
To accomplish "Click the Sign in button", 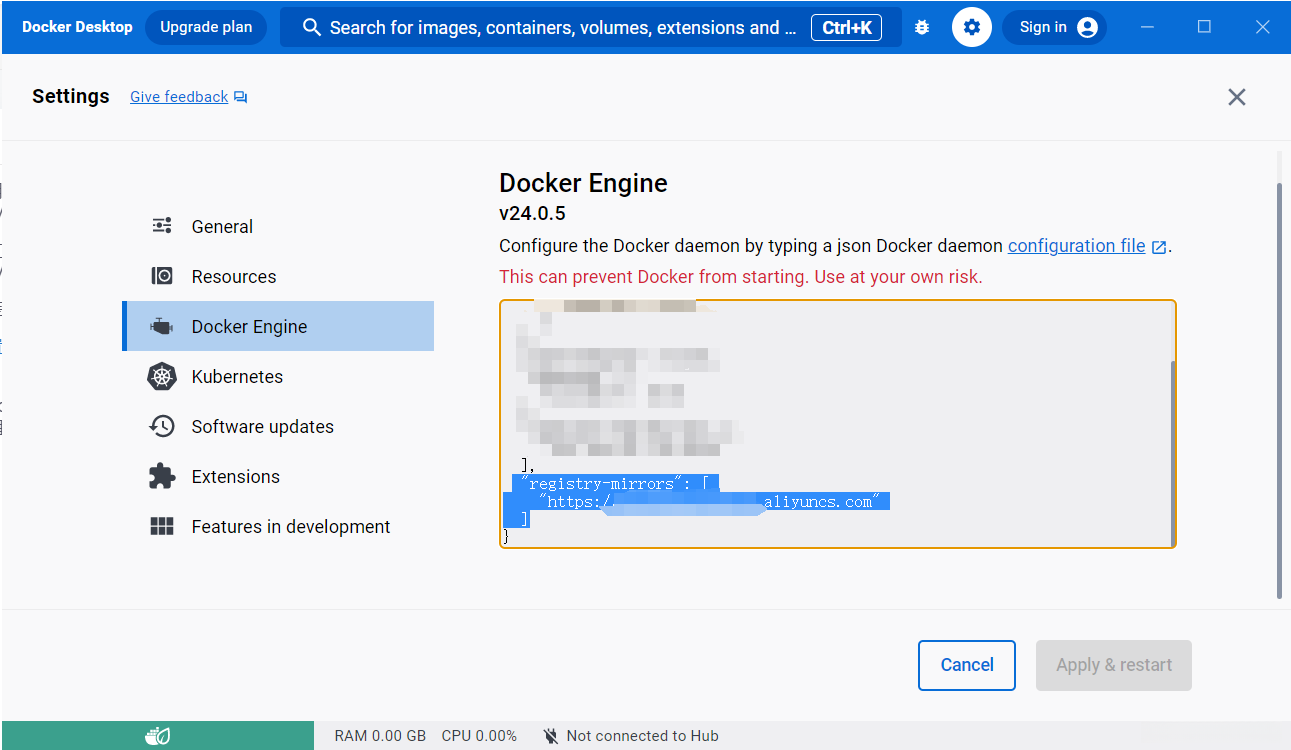I will (x=1057, y=28).
